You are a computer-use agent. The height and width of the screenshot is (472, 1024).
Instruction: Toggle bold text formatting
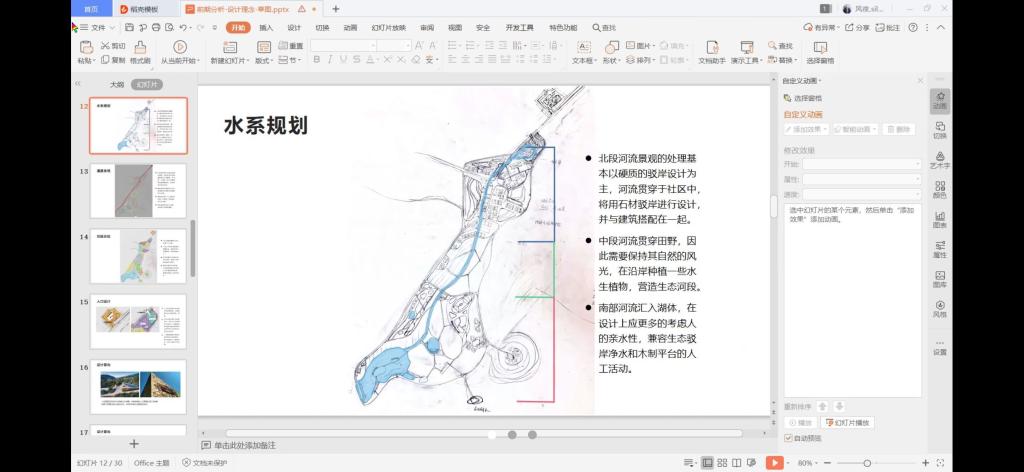[x=316, y=60]
